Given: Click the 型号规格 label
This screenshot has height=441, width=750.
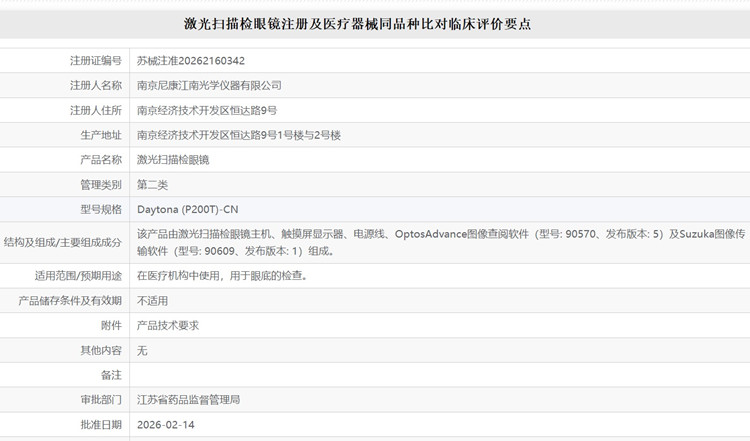Looking at the screenshot, I should pos(101,209).
